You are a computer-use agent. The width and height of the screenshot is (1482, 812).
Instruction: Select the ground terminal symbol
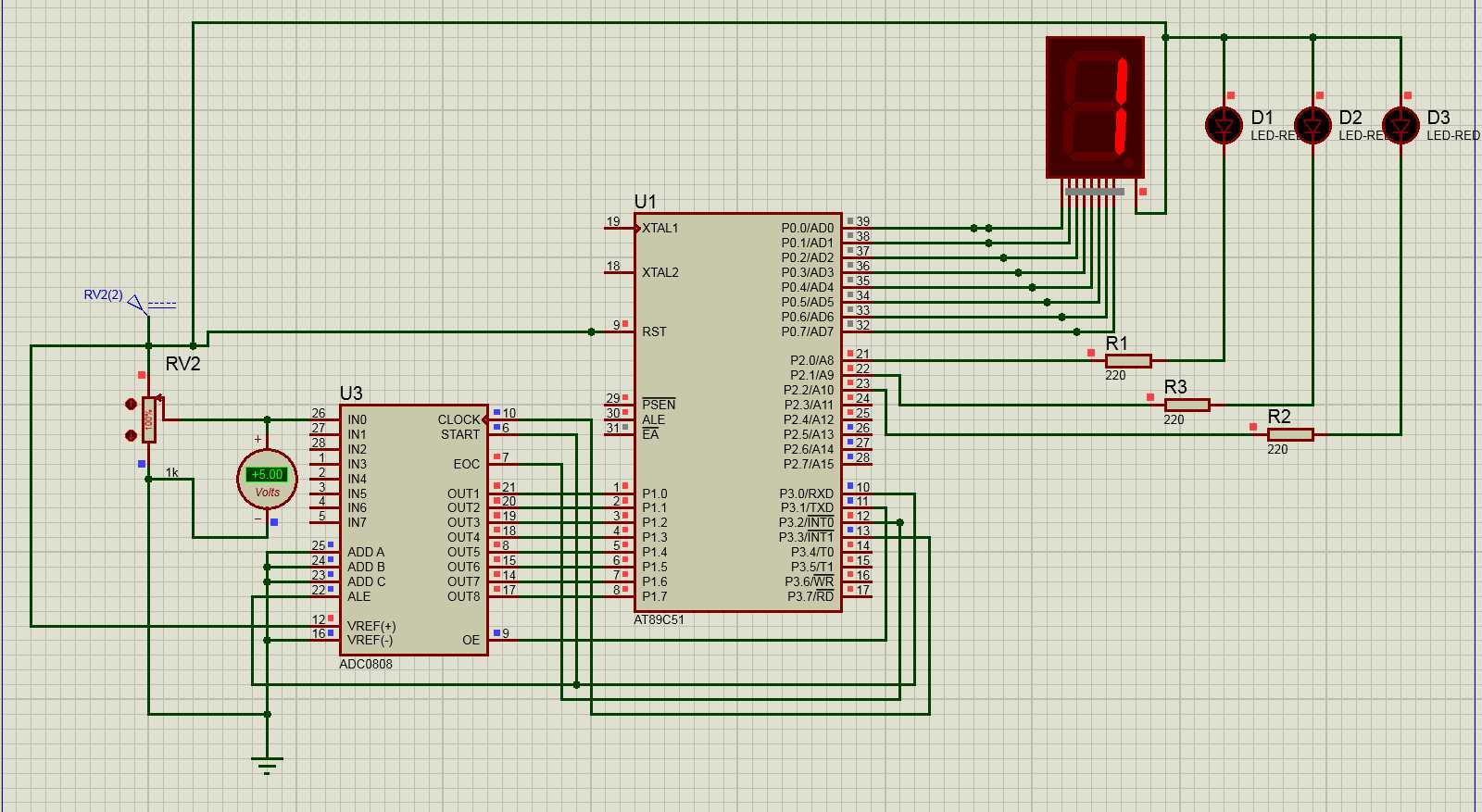click(267, 766)
